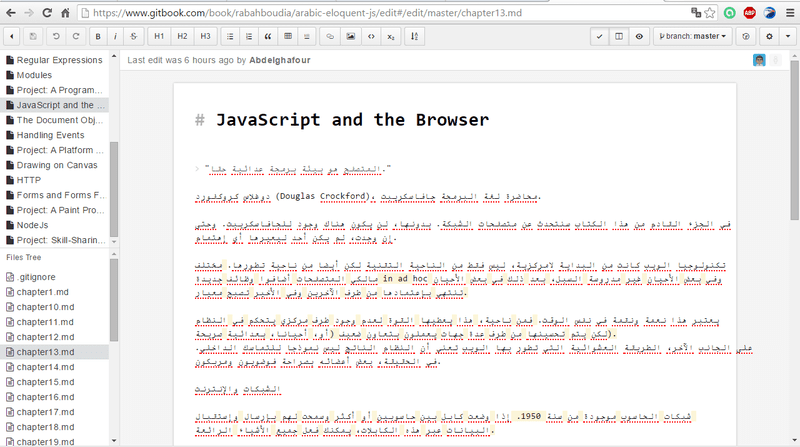Insert a bulleted list

point(230,36)
